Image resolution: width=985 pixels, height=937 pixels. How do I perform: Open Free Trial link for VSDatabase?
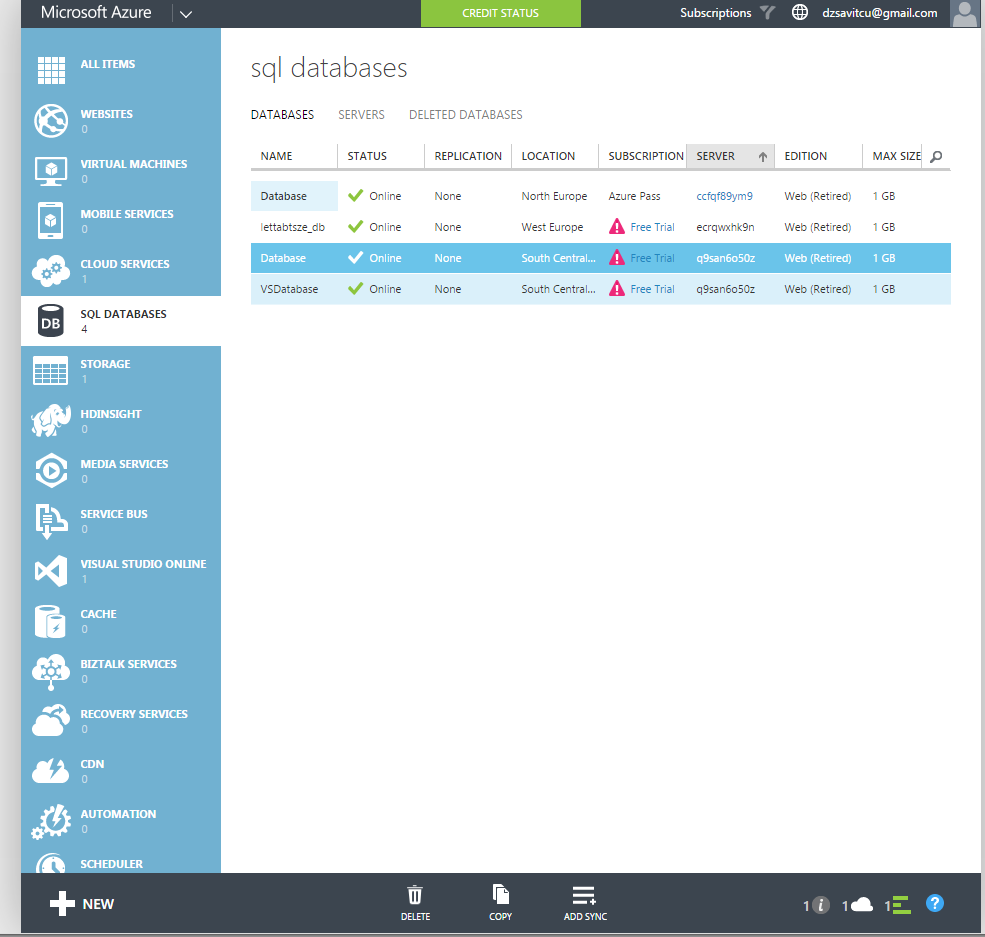coord(652,289)
